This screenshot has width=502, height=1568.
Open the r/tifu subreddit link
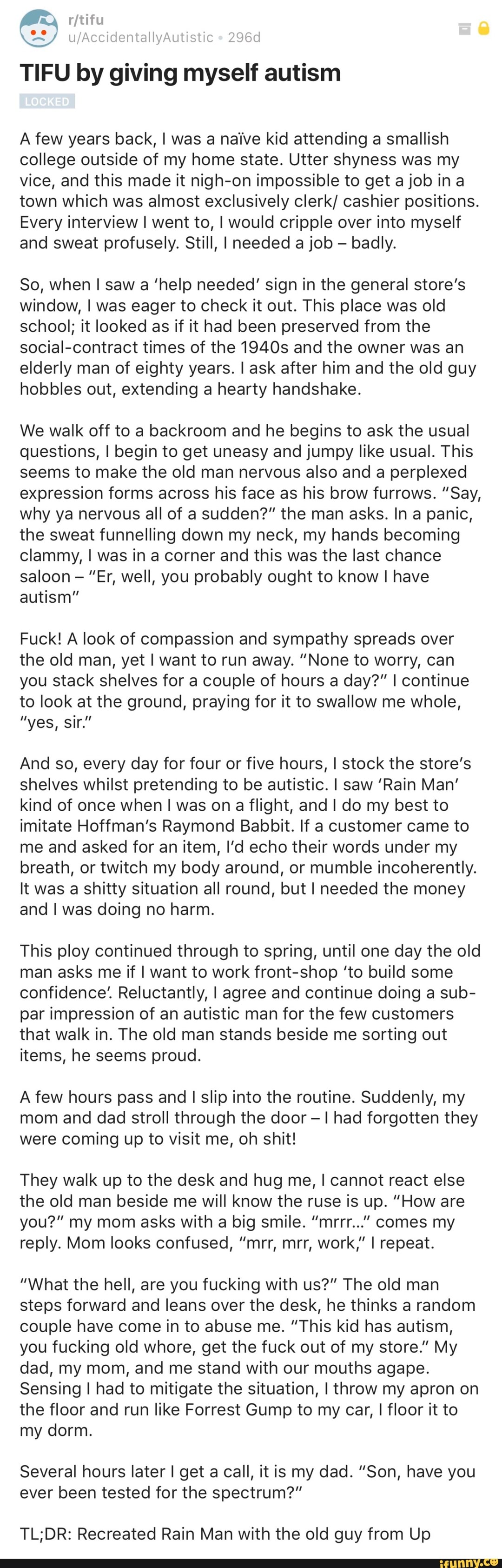pos(86,20)
